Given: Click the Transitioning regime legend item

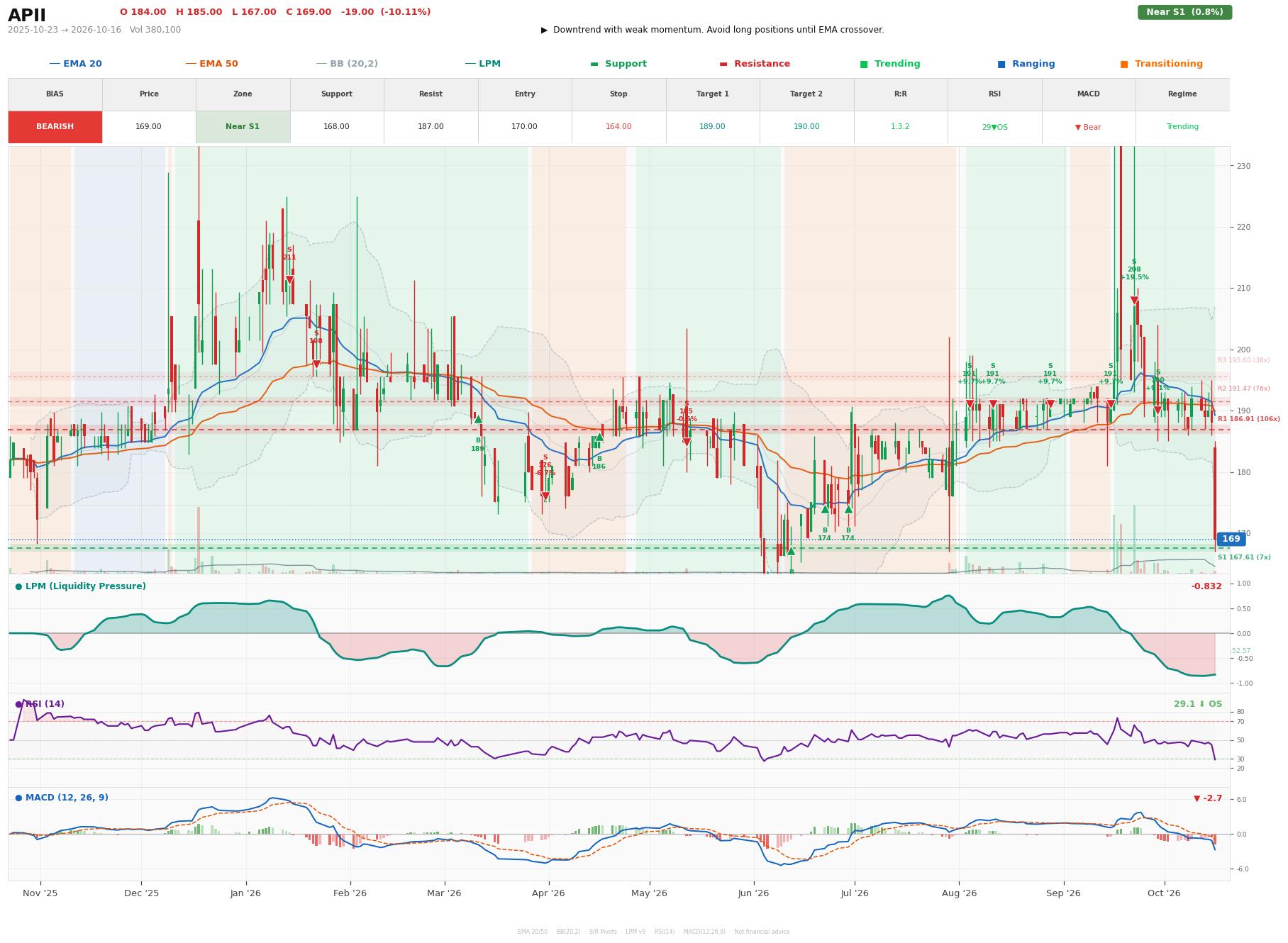Looking at the screenshot, I should (x=1162, y=64).
